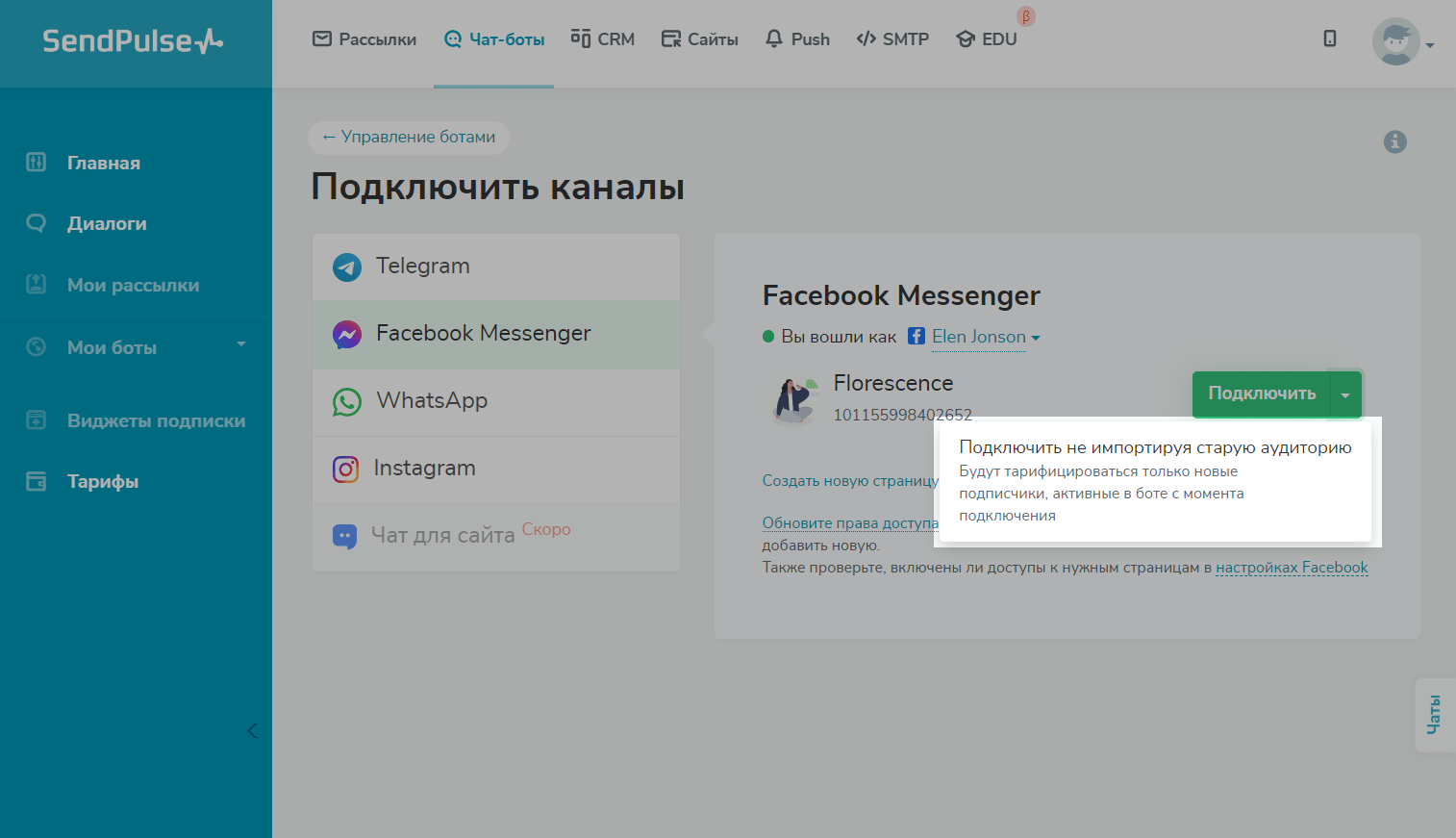
Task: Expand the Подключить button dropdown arrow
Action: [1345, 394]
